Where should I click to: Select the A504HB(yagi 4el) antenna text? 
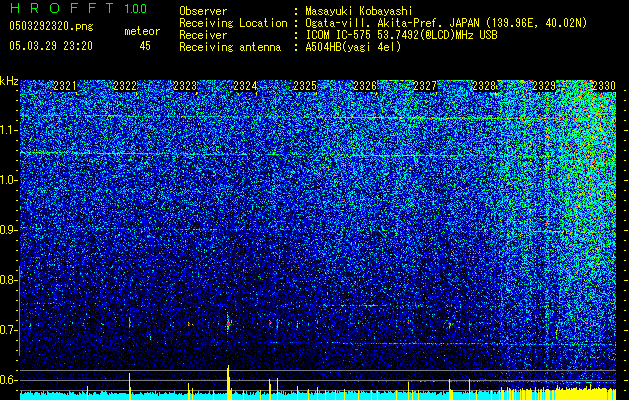point(353,47)
